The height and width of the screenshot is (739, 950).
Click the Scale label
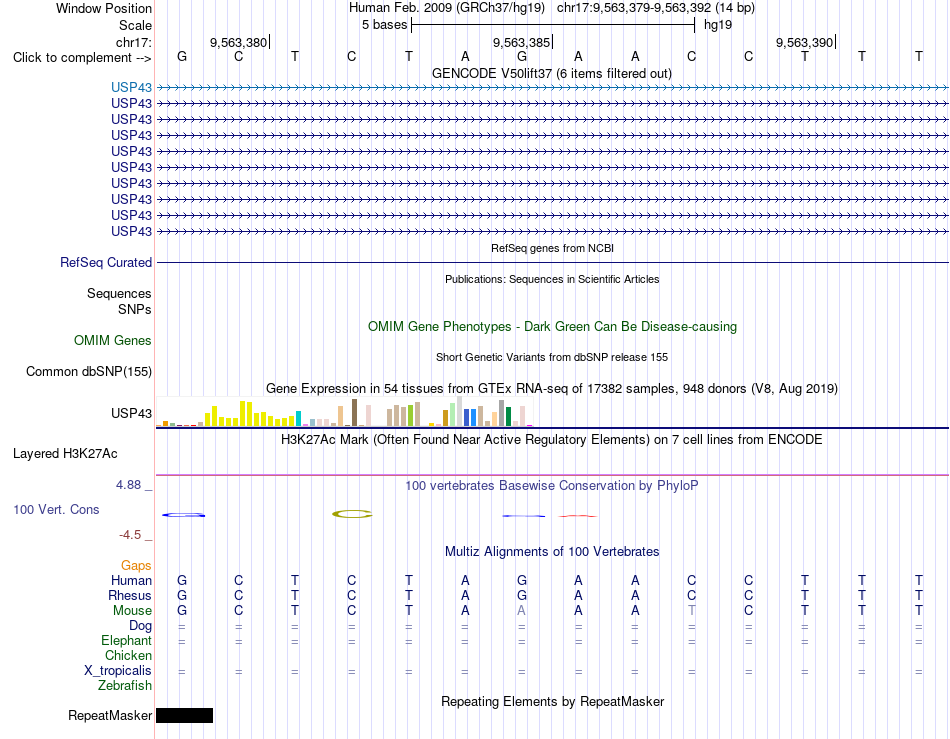(135, 25)
